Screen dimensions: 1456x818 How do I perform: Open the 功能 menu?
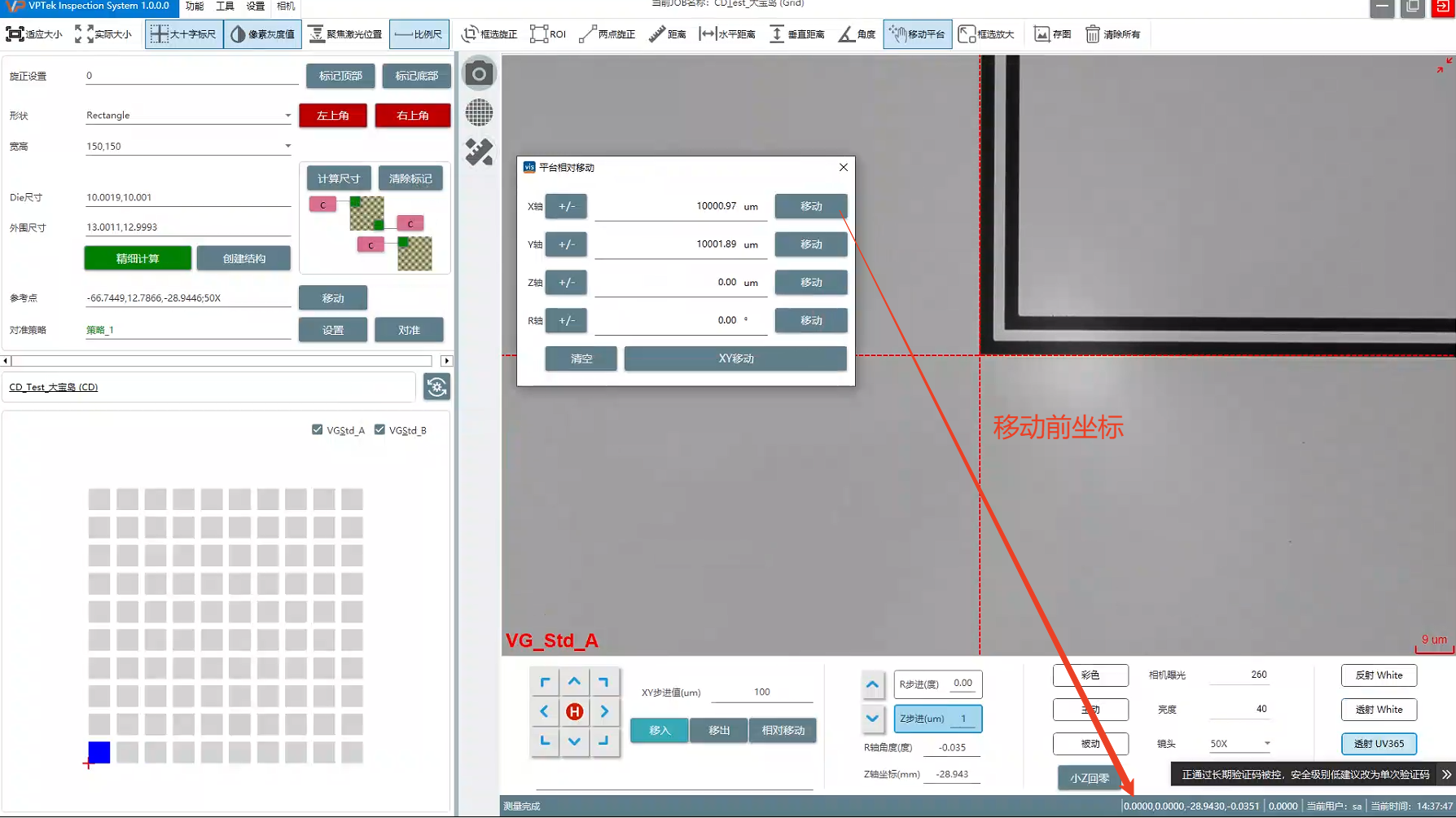(x=195, y=7)
